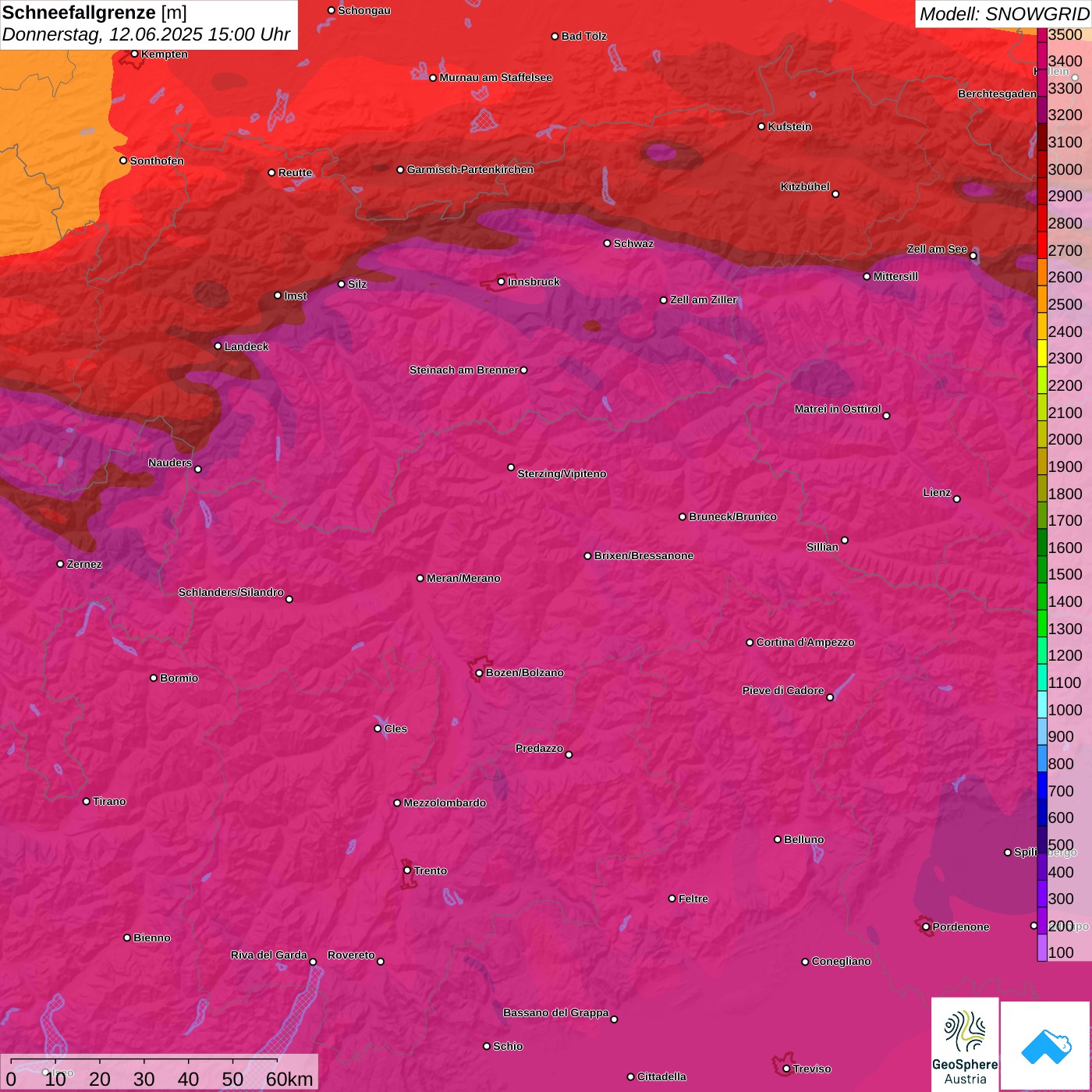Viewport: 1092px width, 1092px height.
Task: Click the date Donnerstag, 12.06.2025 15:00 Uhr
Action: [146, 34]
